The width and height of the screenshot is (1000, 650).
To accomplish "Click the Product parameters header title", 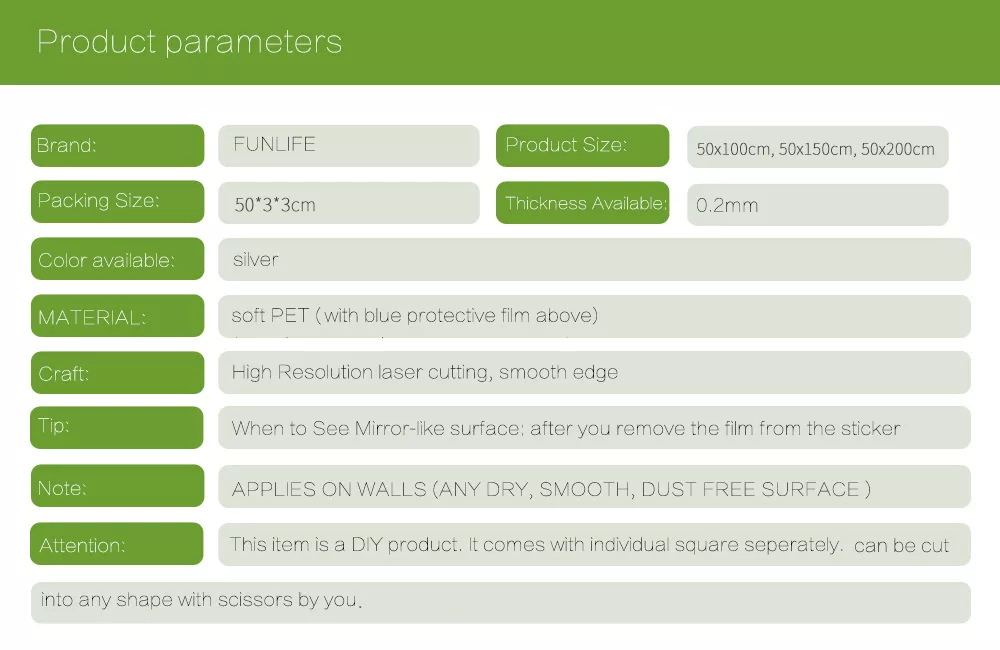I will 189,42.
